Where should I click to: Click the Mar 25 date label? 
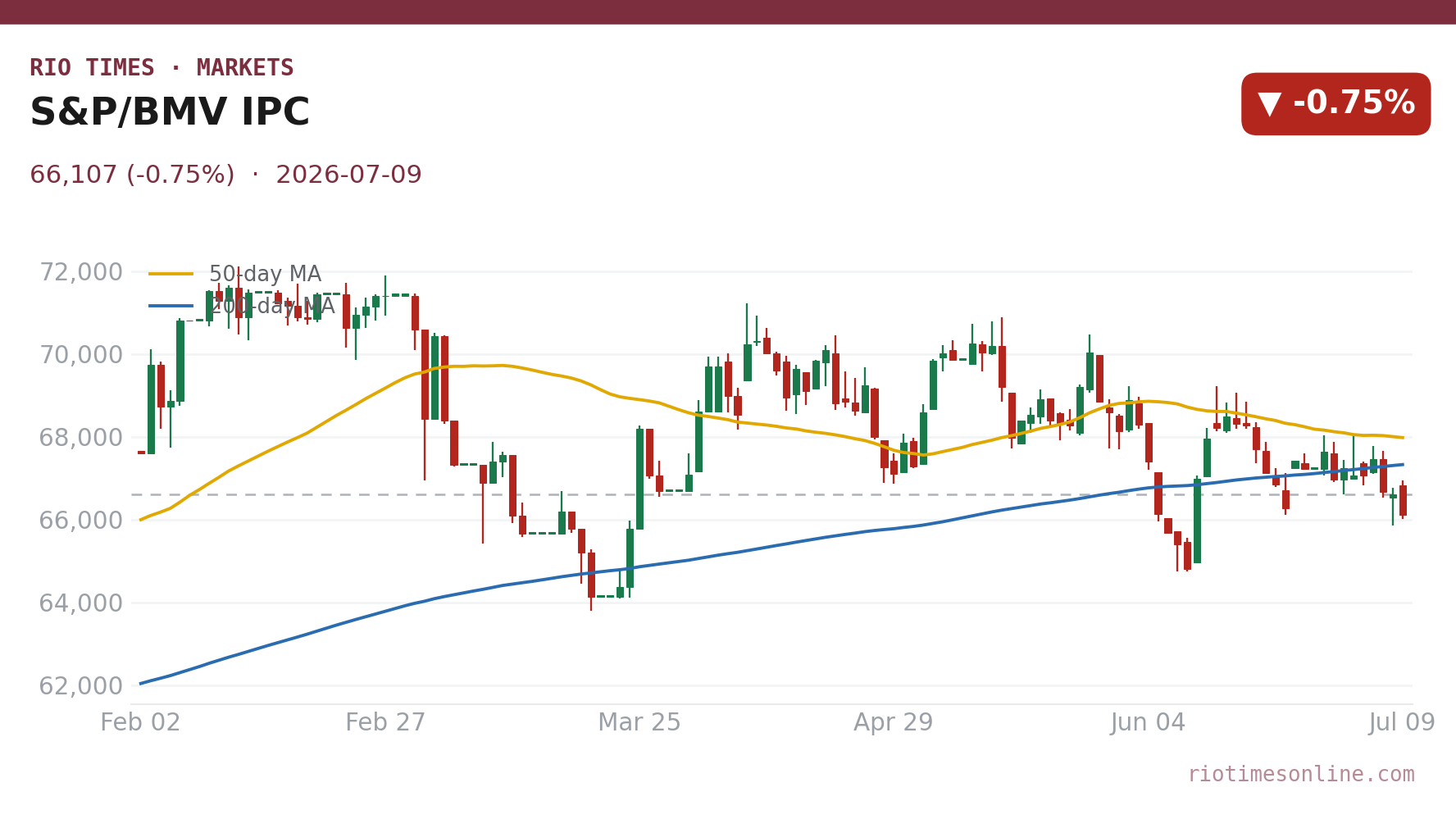[x=639, y=723]
